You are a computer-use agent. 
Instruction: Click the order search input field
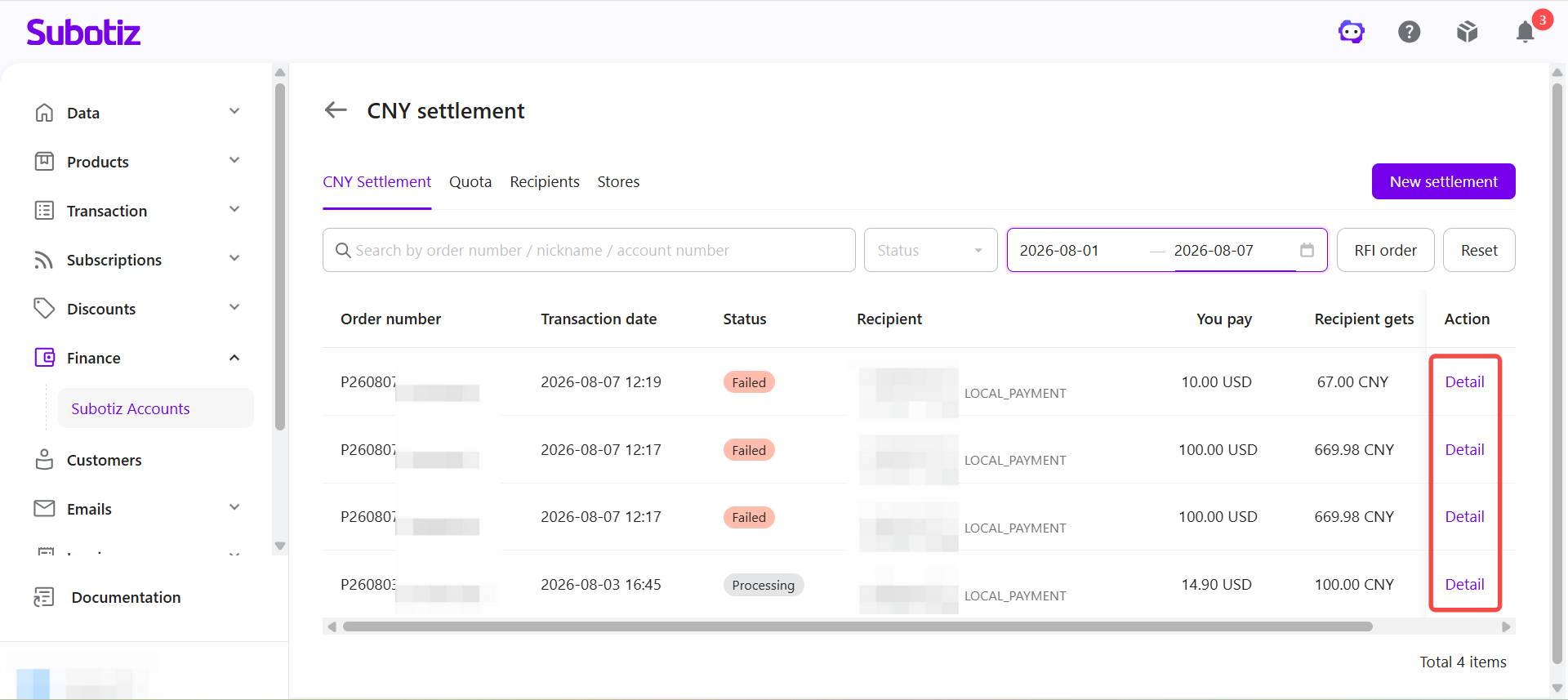pyautogui.click(x=589, y=250)
